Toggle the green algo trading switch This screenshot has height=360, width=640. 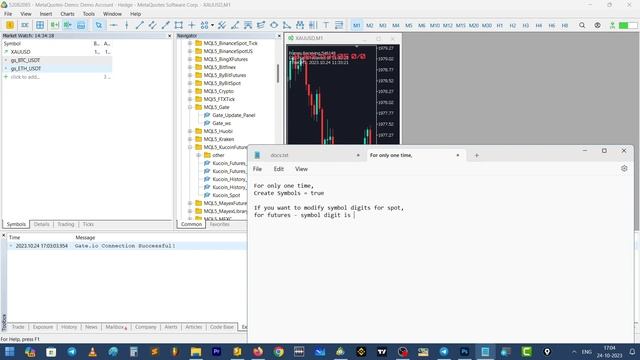point(628,25)
